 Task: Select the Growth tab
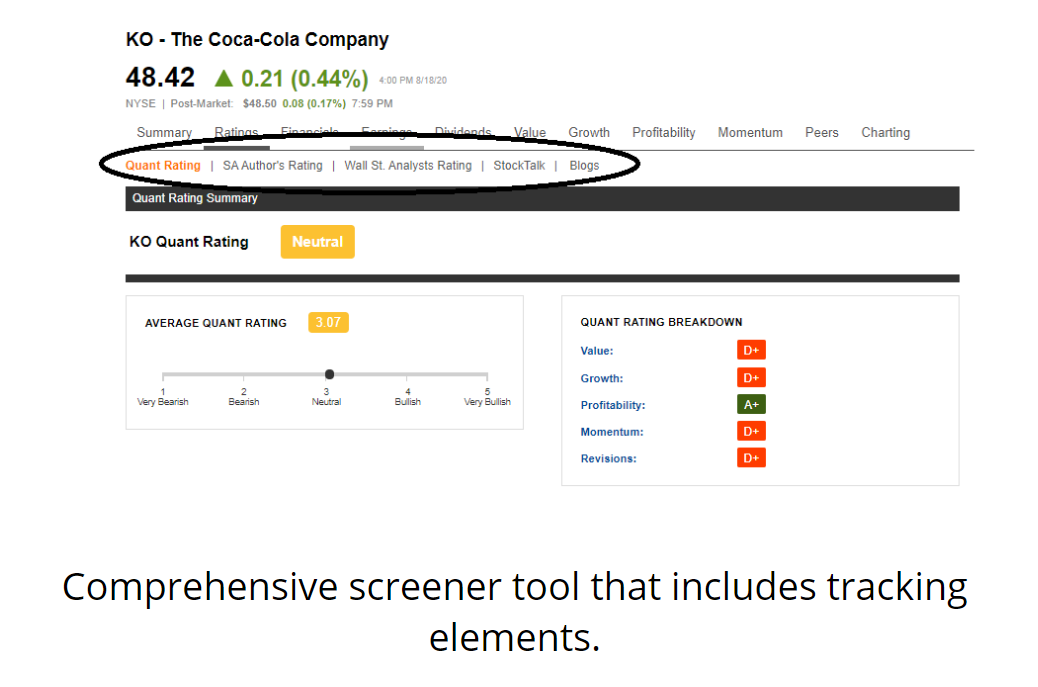[589, 132]
